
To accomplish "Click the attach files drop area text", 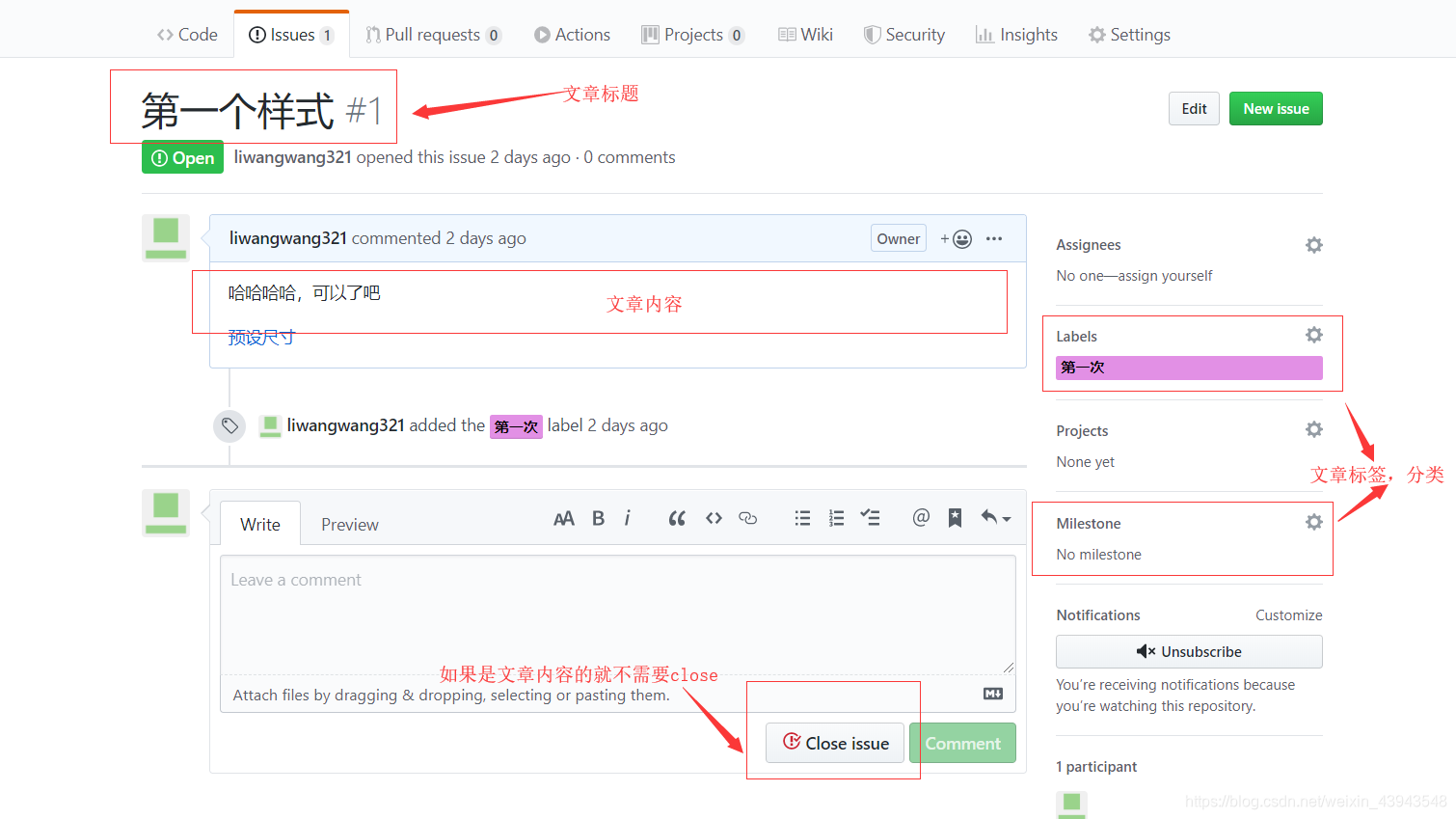I will [451, 696].
